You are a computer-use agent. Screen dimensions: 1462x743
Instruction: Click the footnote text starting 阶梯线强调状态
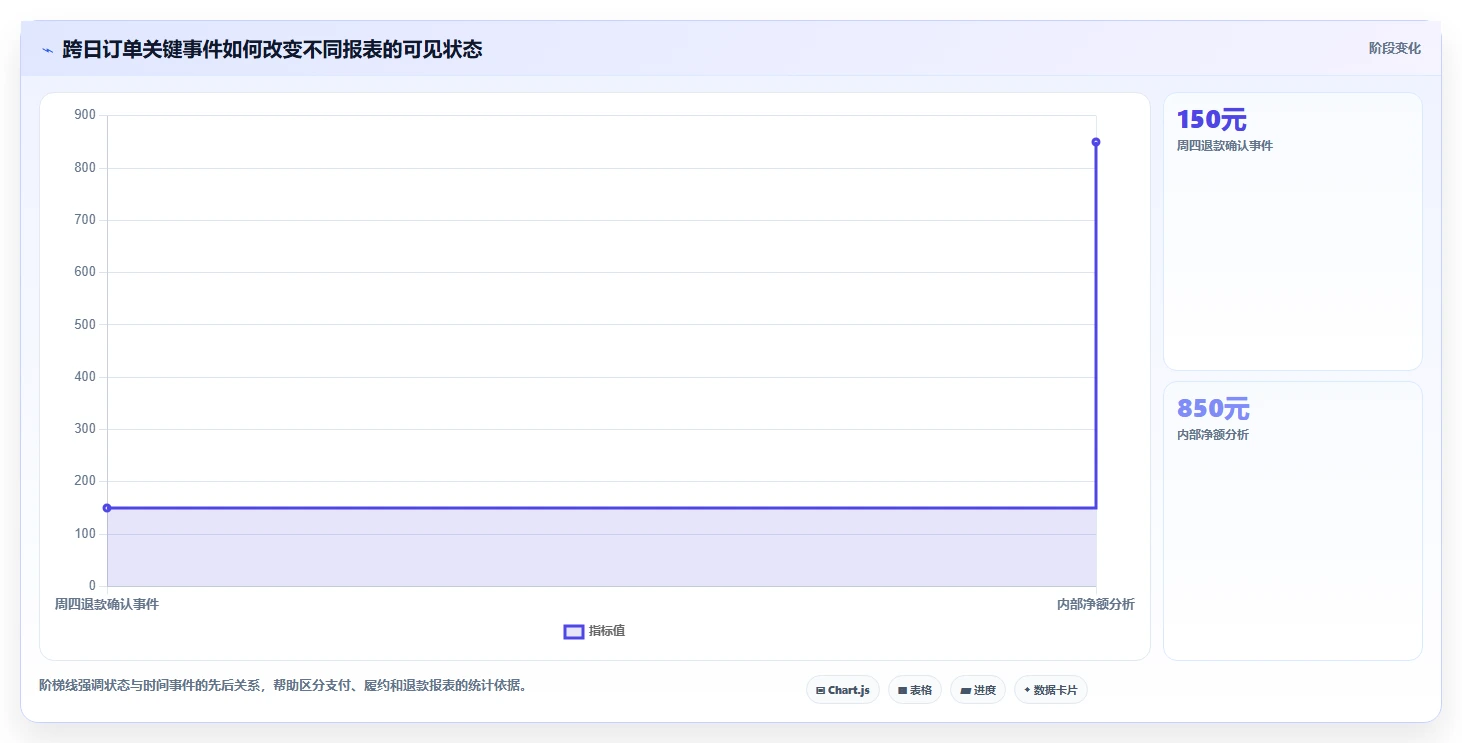pyautogui.click(x=283, y=686)
